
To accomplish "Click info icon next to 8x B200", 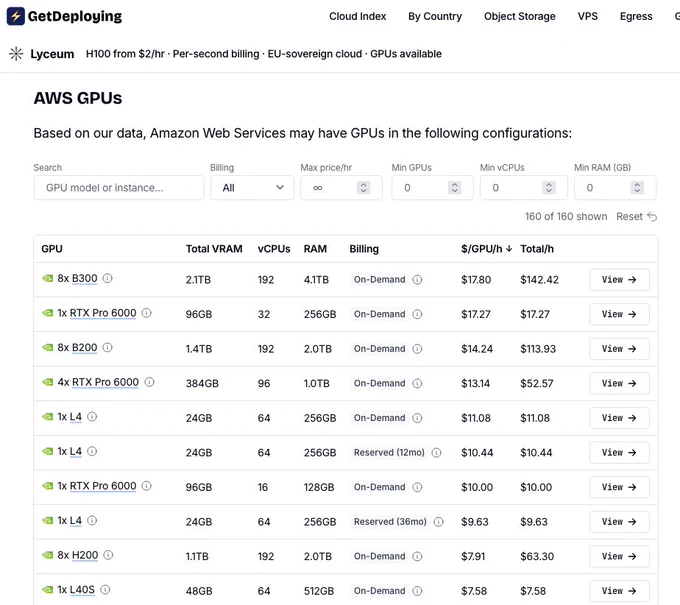I will [x=108, y=347].
